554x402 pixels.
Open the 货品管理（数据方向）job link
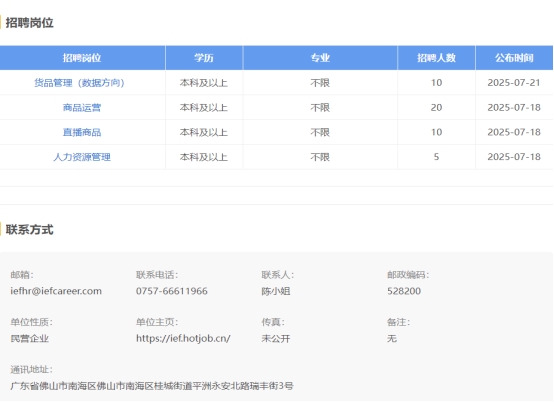click(x=79, y=83)
